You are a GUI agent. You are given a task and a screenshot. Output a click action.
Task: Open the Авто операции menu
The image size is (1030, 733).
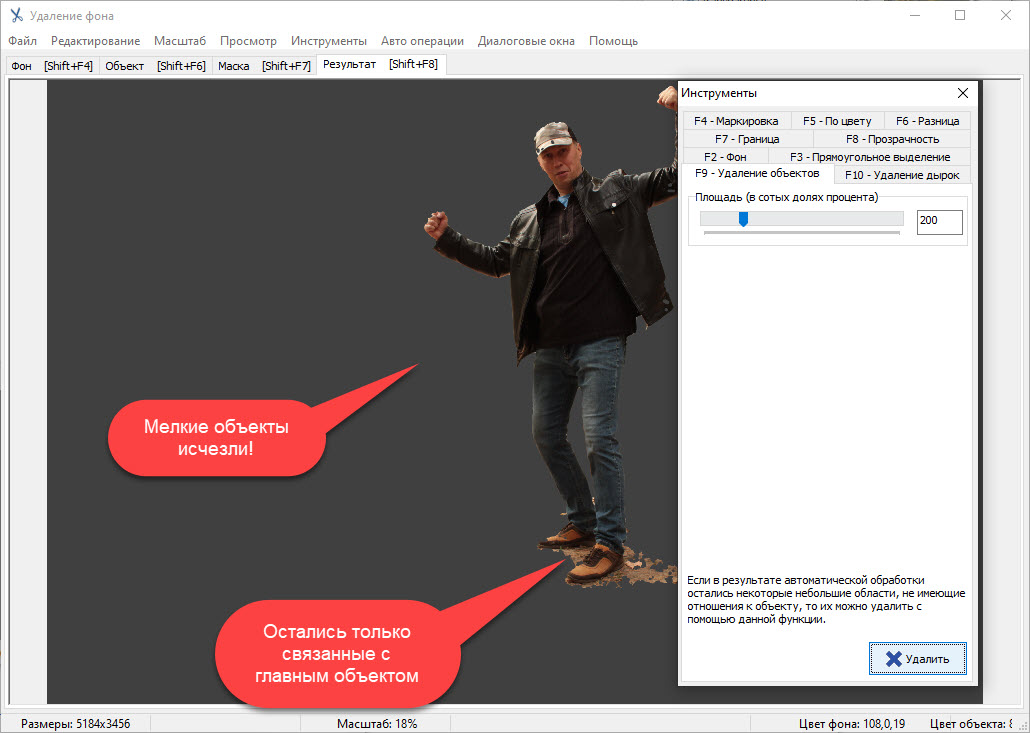[422, 41]
